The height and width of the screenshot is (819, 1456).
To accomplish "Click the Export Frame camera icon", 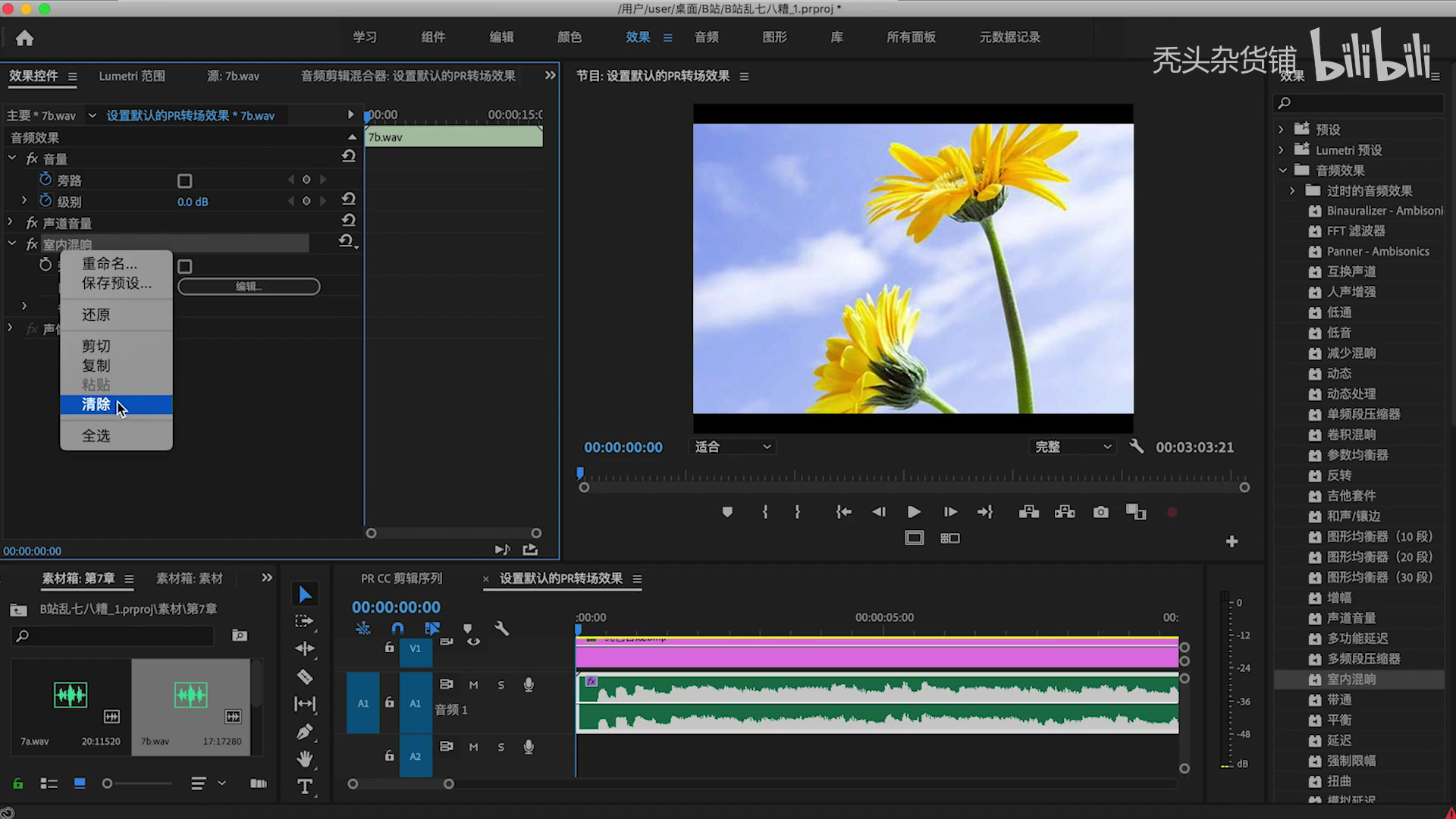I will tap(1100, 513).
